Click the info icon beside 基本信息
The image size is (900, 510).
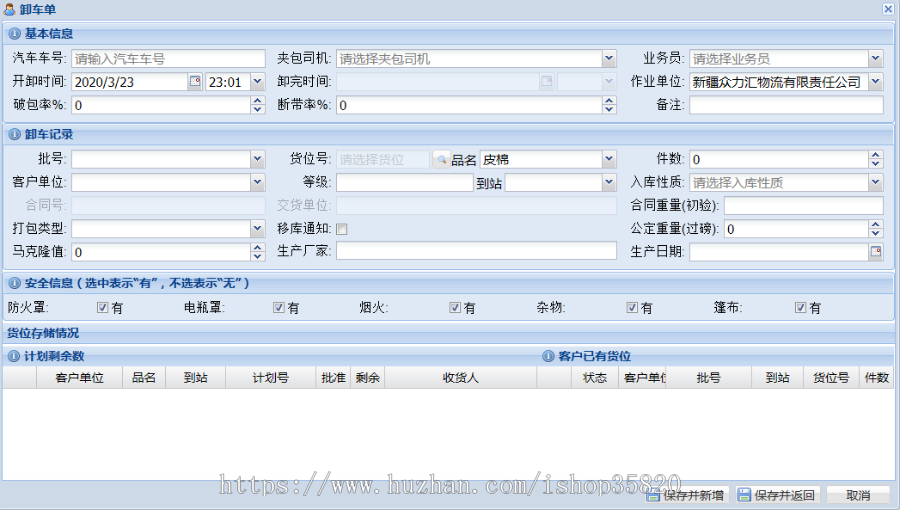14,34
